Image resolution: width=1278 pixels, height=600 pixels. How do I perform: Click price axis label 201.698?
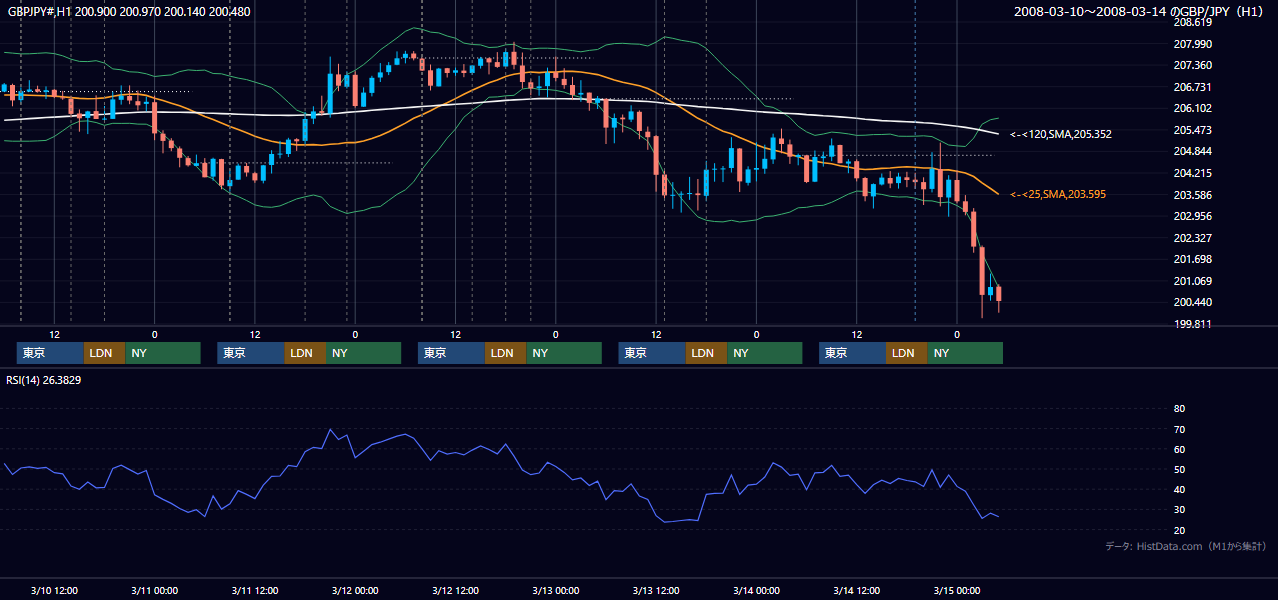click(1192, 259)
